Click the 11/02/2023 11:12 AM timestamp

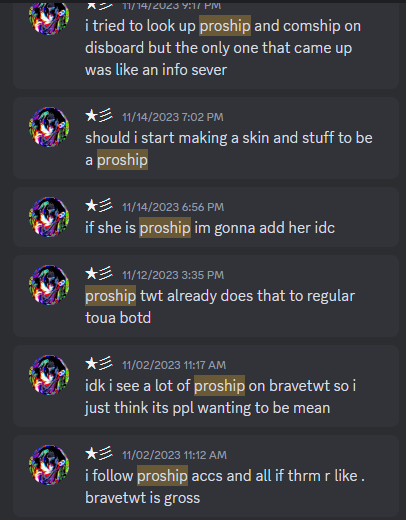click(x=174, y=455)
